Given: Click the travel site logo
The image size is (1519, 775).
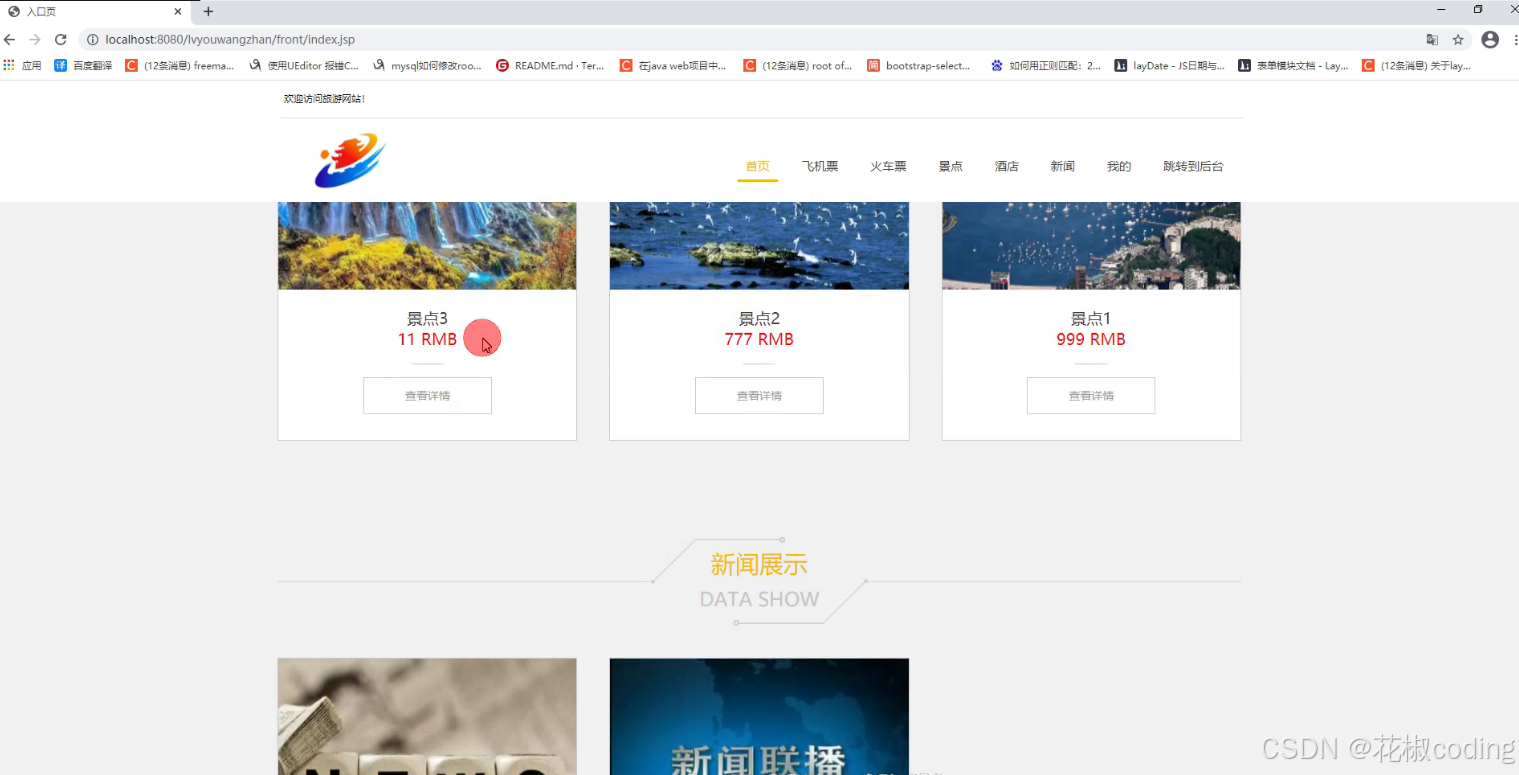Looking at the screenshot, I should [349, 160].
